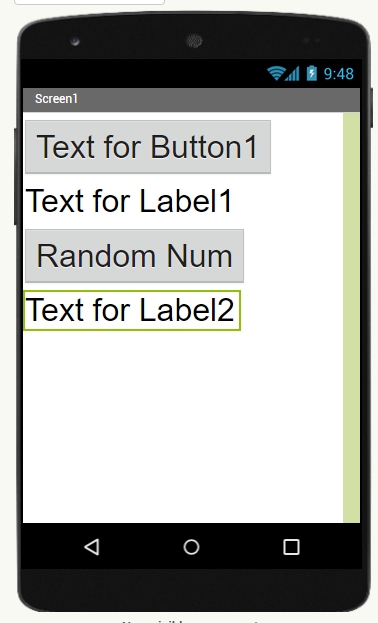This screenshot has height=623, width=378.
Task: Select the Text for Button1 button
Action: tap(148, 147)
